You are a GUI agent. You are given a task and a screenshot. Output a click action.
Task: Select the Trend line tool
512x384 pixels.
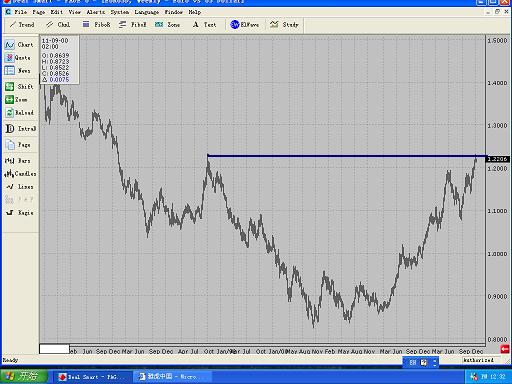point(22,25)
